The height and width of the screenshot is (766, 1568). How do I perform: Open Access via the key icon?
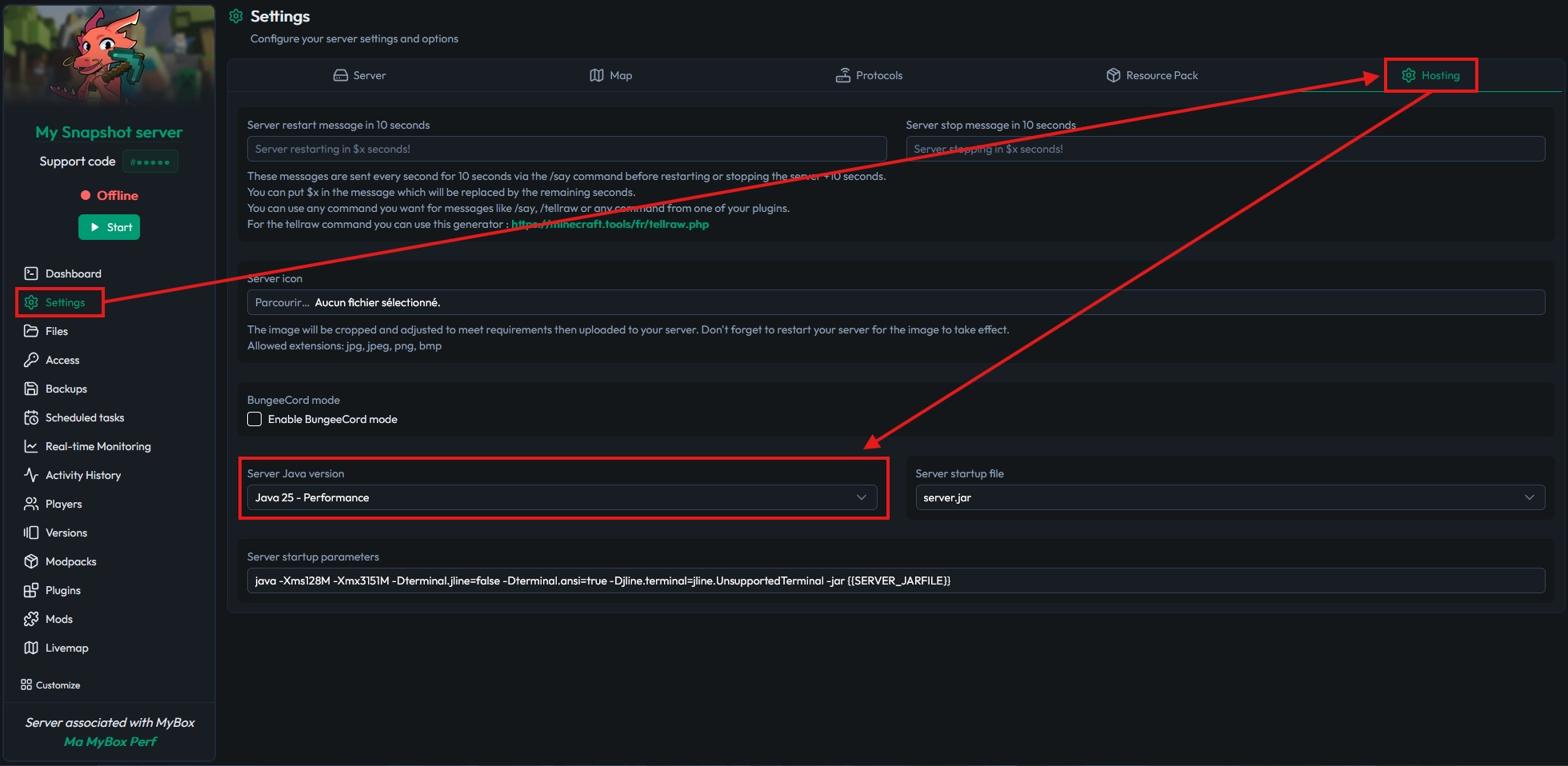point(31,360)
